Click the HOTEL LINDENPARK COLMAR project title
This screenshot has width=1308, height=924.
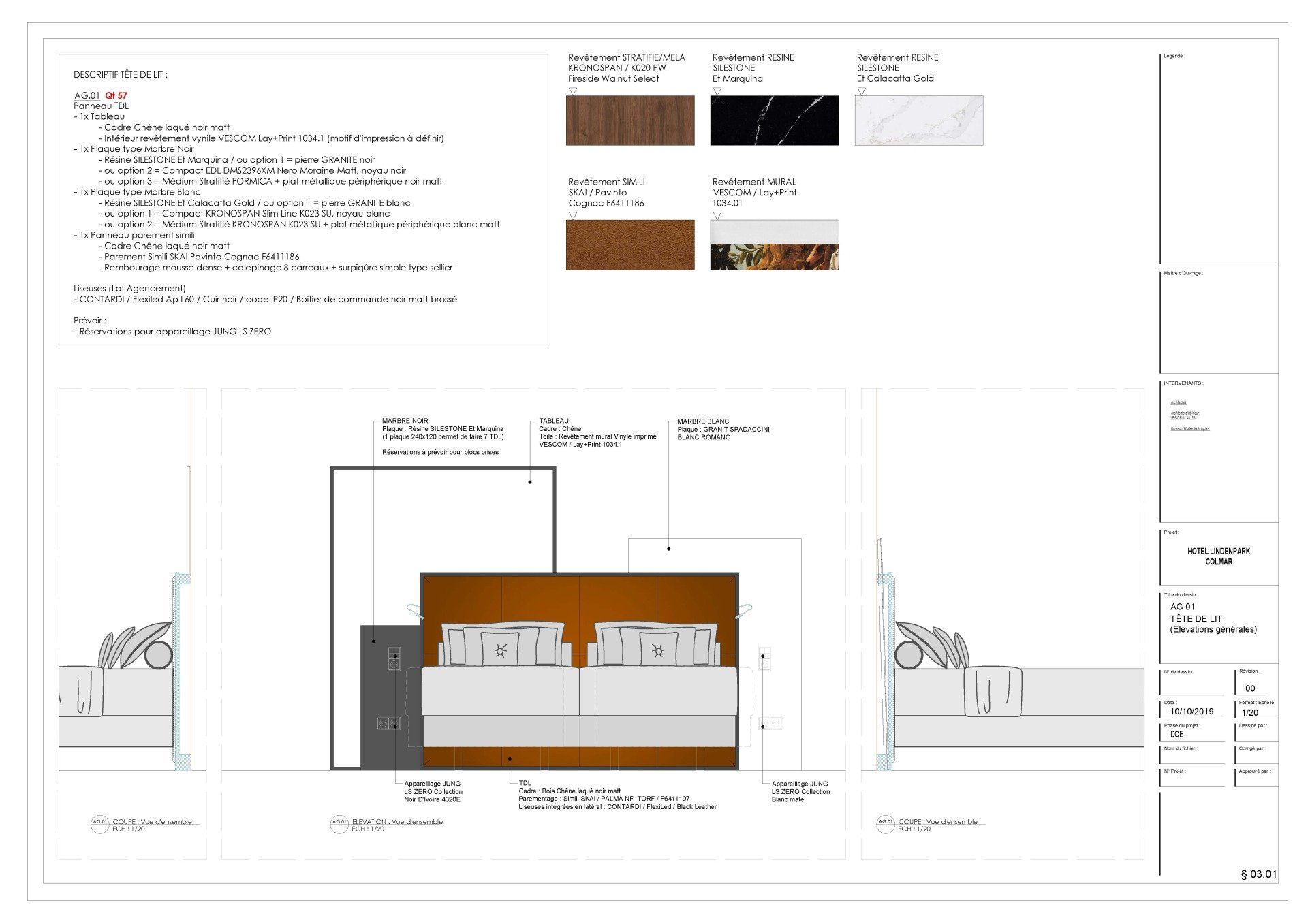(1218, 556)
